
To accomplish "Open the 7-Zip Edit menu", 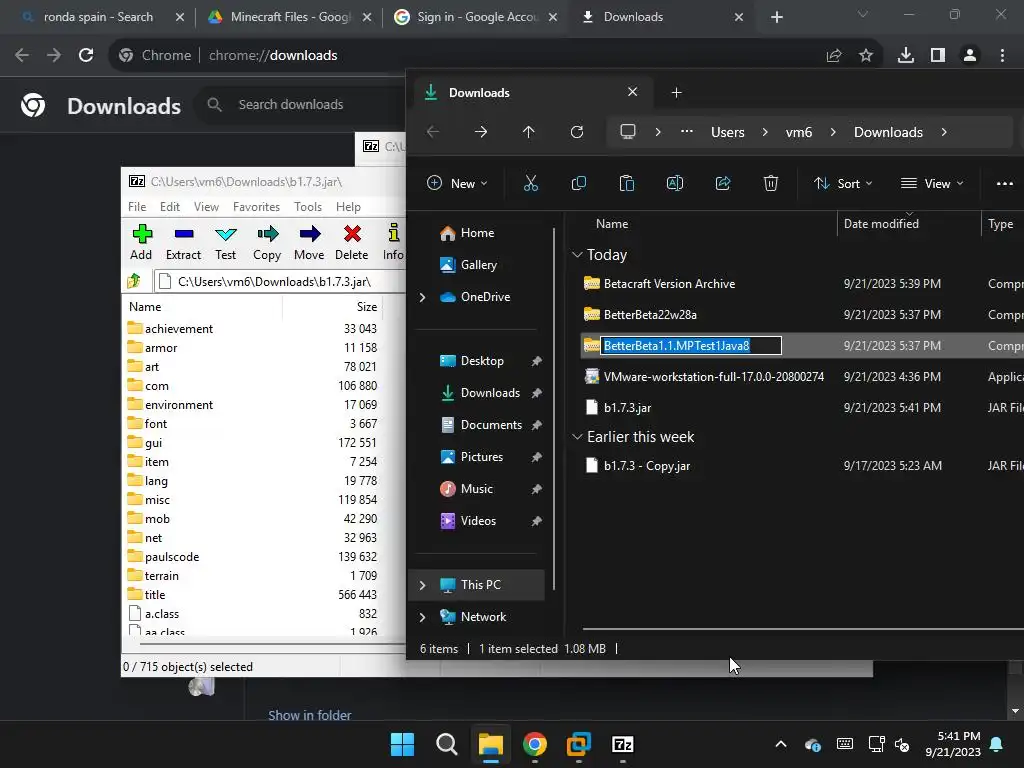I will point(170,206).
